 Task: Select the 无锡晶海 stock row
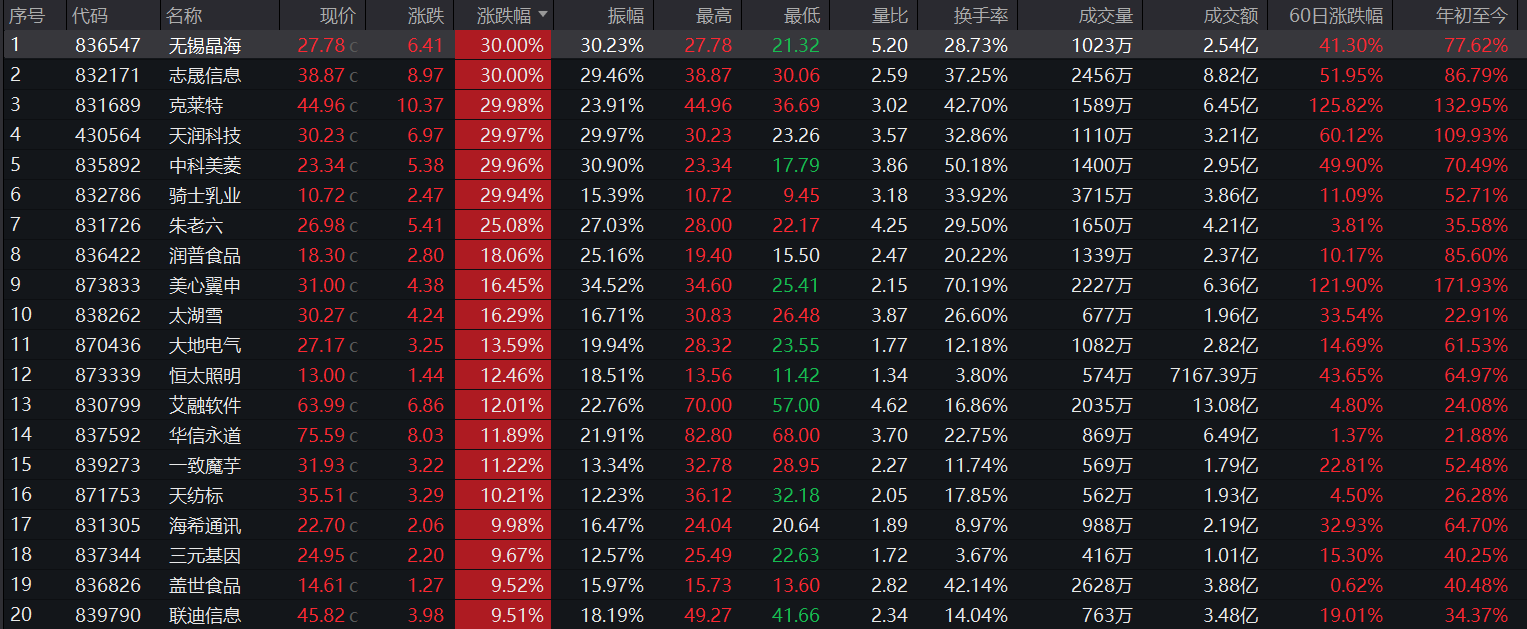[x=205, y=45]
